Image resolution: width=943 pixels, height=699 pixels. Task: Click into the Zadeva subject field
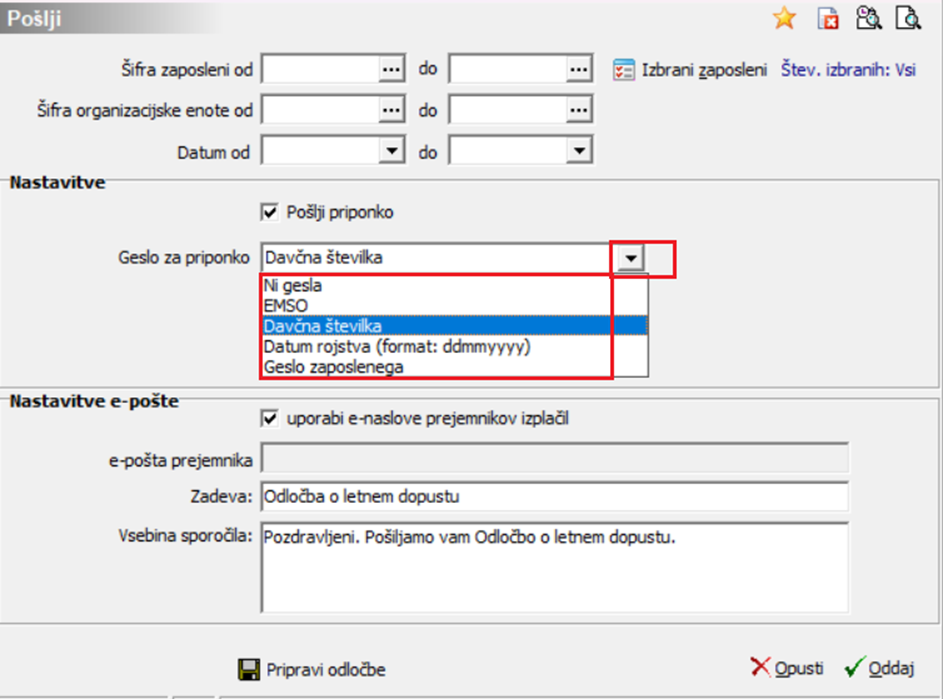pos(554,497)
